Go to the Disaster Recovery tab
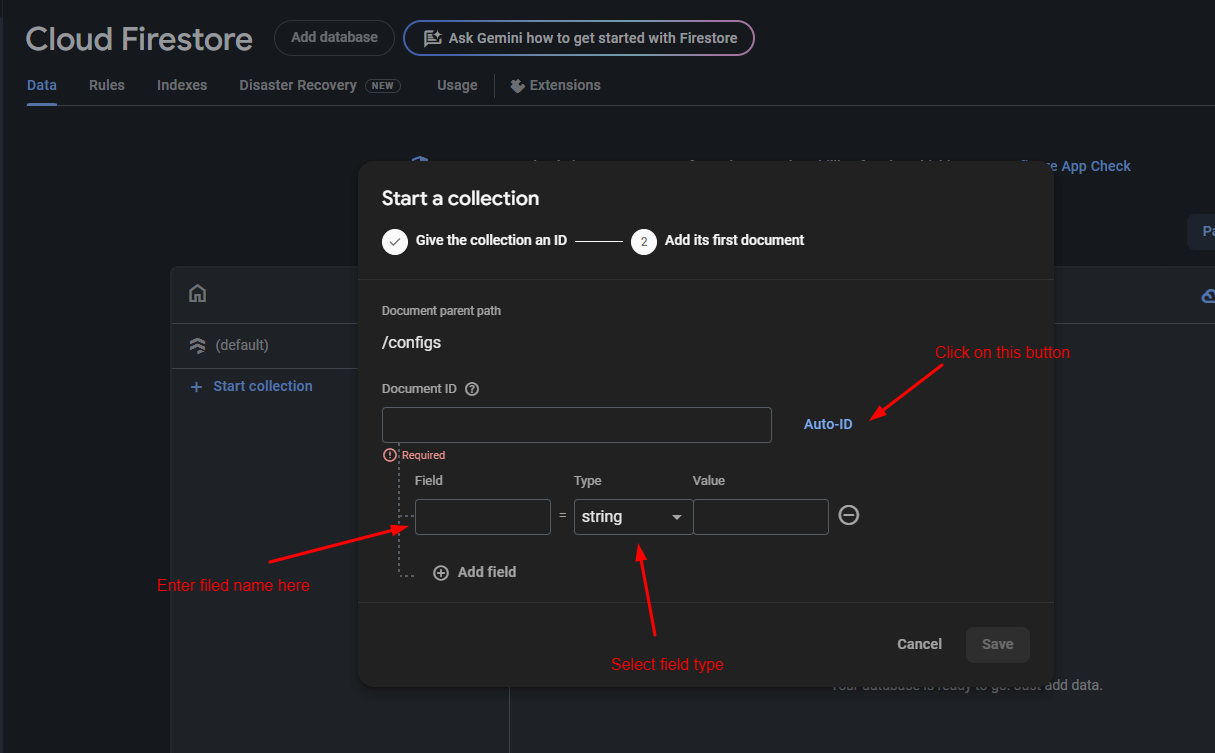1215x753 pixels. click(298, 85)
